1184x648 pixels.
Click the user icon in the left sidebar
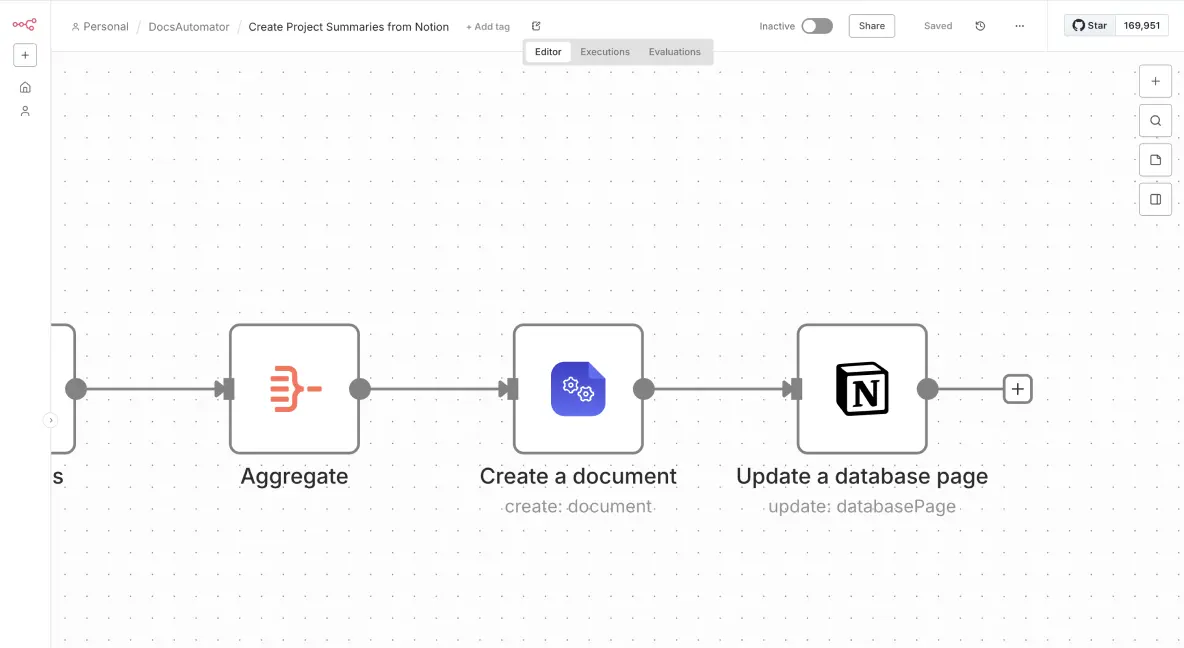pos(24,111)
